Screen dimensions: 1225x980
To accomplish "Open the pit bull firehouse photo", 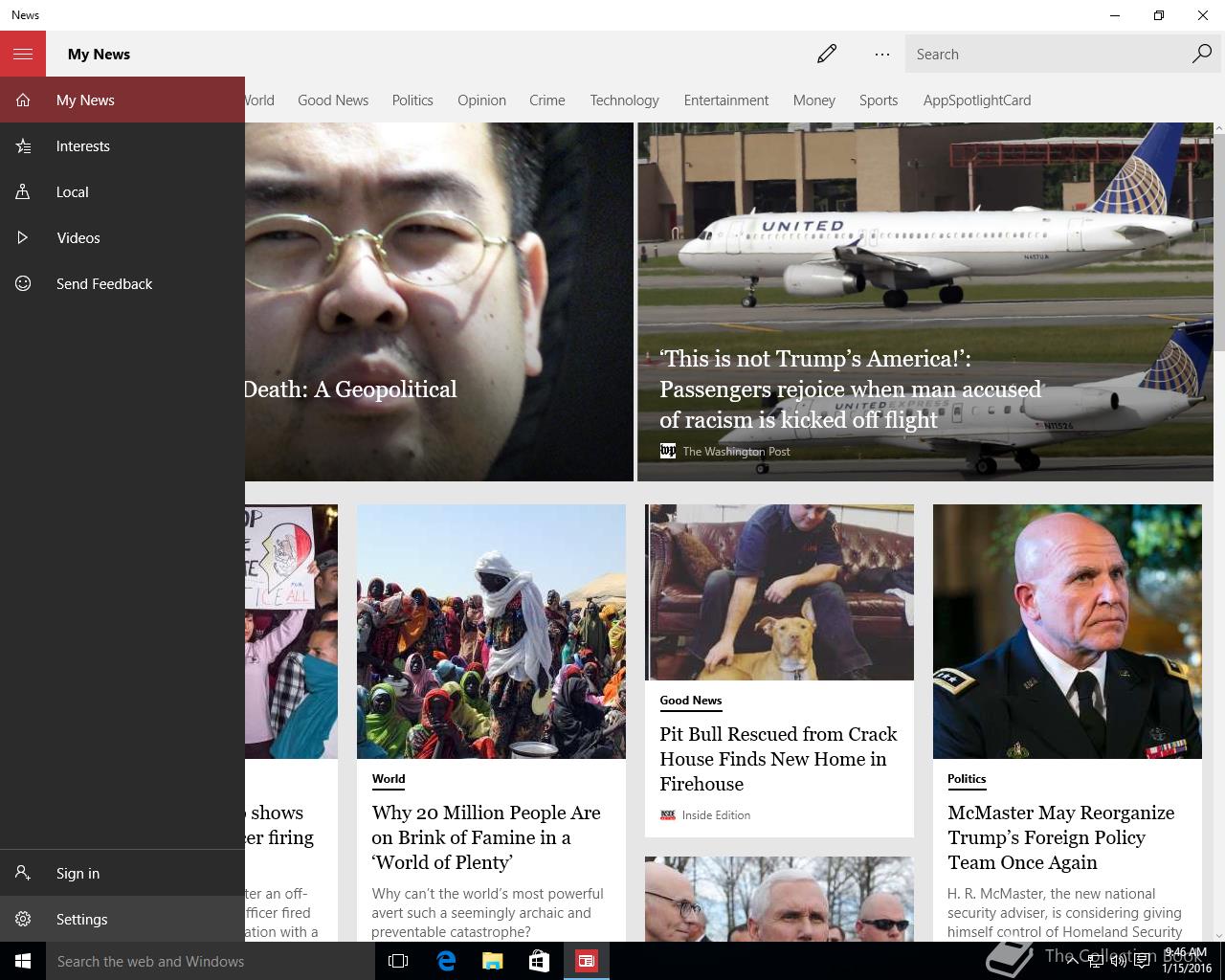I will (779, 592).
